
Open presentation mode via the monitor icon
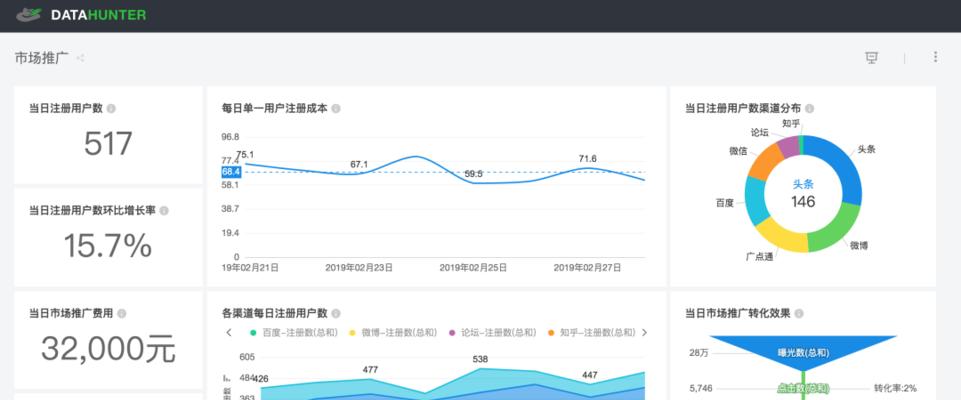pos(871,58)
